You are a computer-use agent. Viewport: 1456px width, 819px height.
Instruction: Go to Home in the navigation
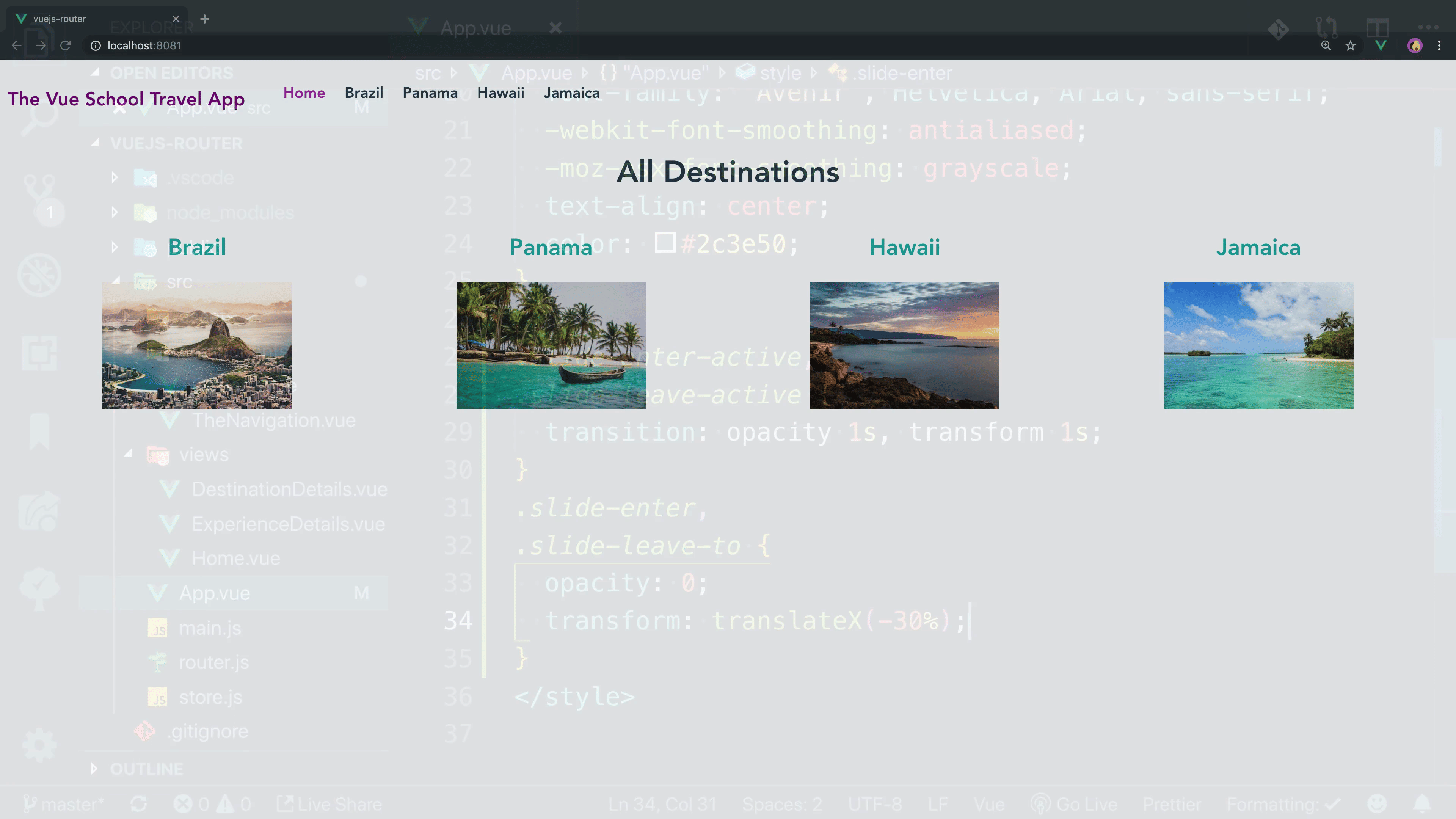[x=304, y=93]
